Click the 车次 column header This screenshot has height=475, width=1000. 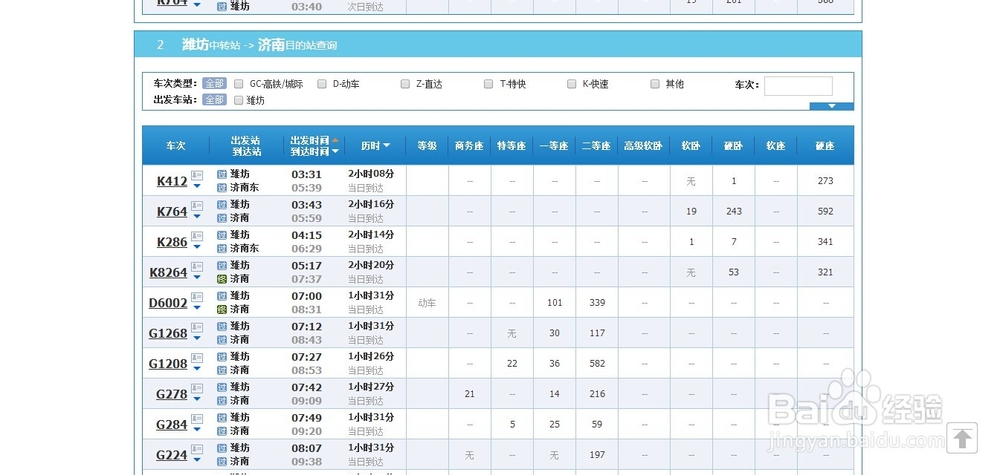[x=176, y=146]
